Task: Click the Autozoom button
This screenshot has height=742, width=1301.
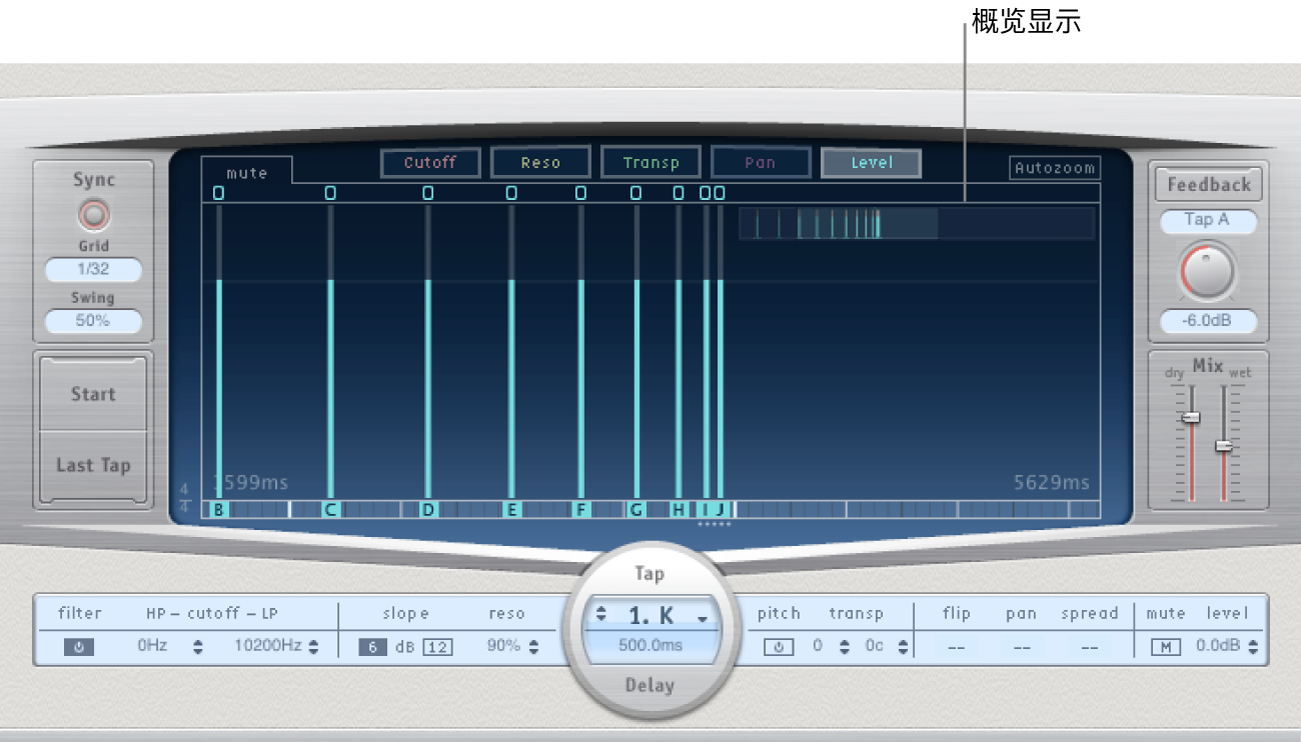Action: pos(1054,168)
